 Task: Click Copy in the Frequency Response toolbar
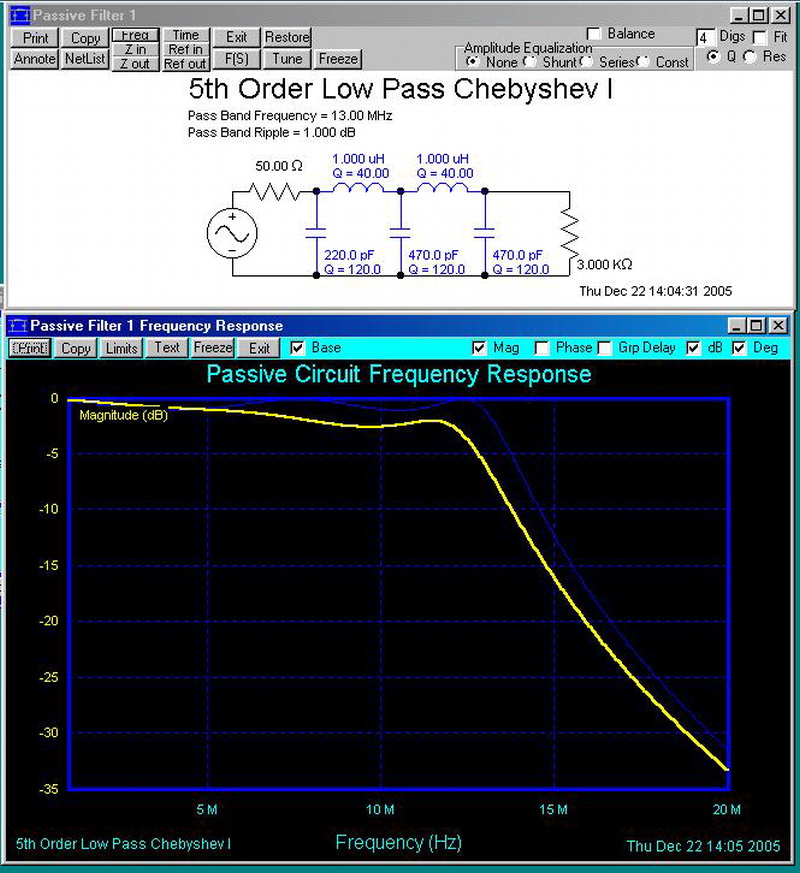point(76,348)
